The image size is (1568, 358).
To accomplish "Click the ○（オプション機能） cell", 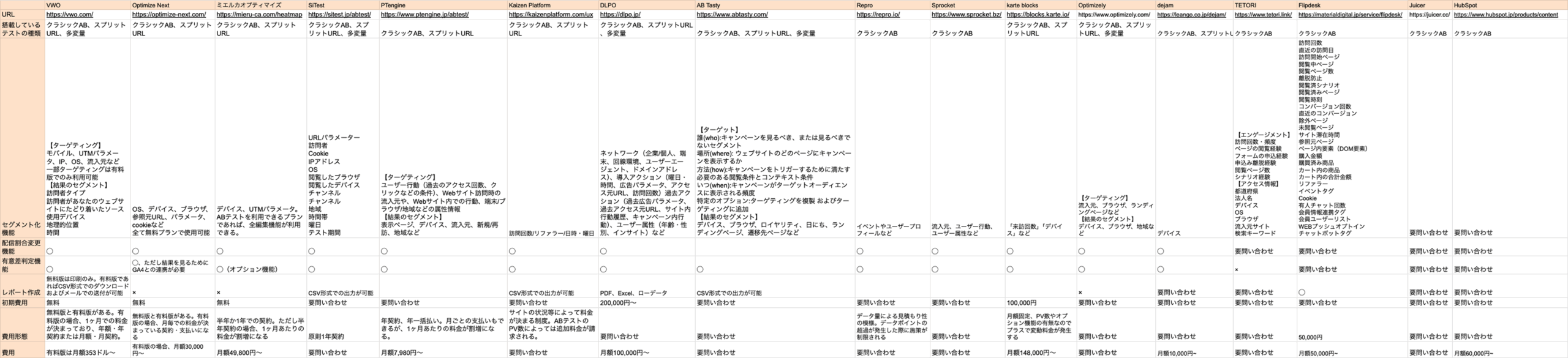I will point(261,265).
